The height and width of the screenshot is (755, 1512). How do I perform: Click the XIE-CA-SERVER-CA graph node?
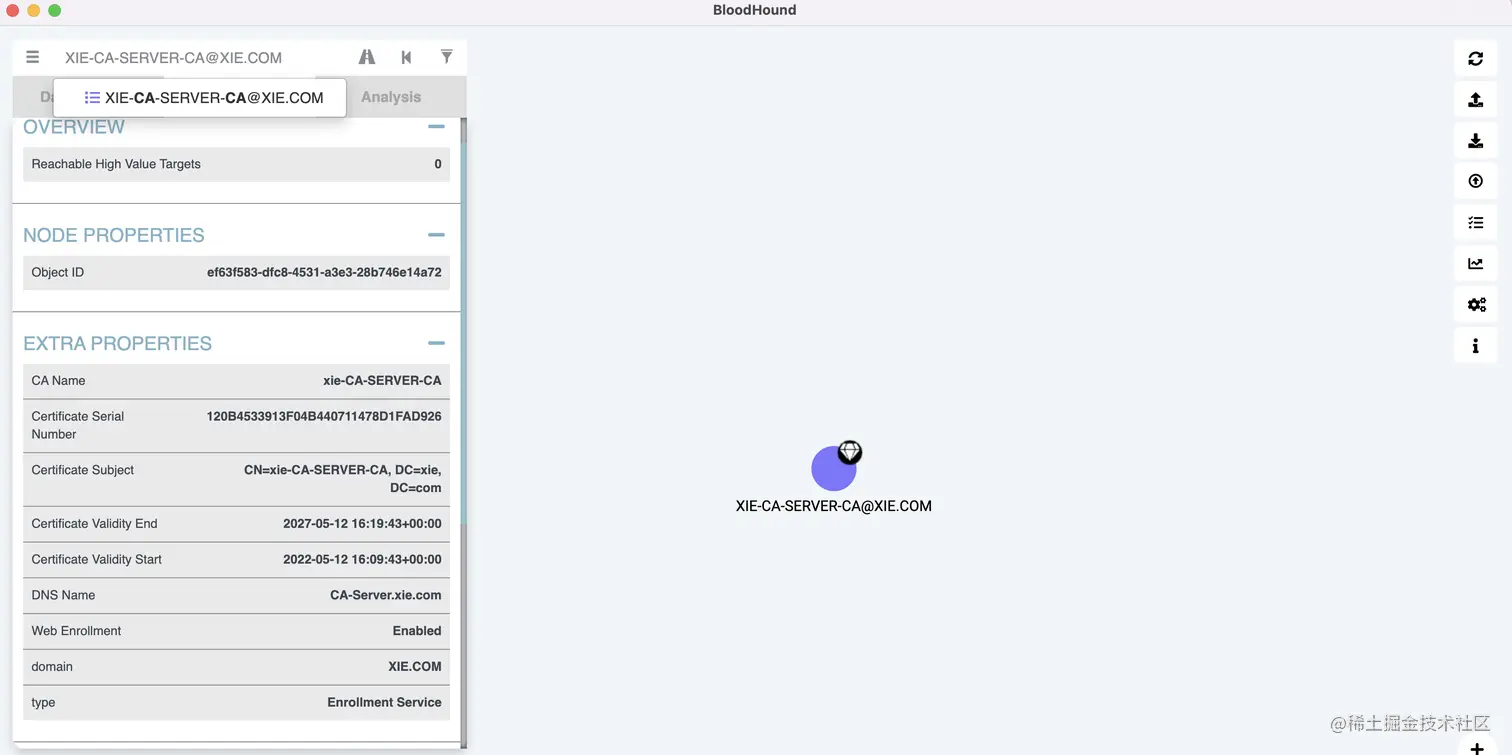pyautogui.click(x=832, y=468)
